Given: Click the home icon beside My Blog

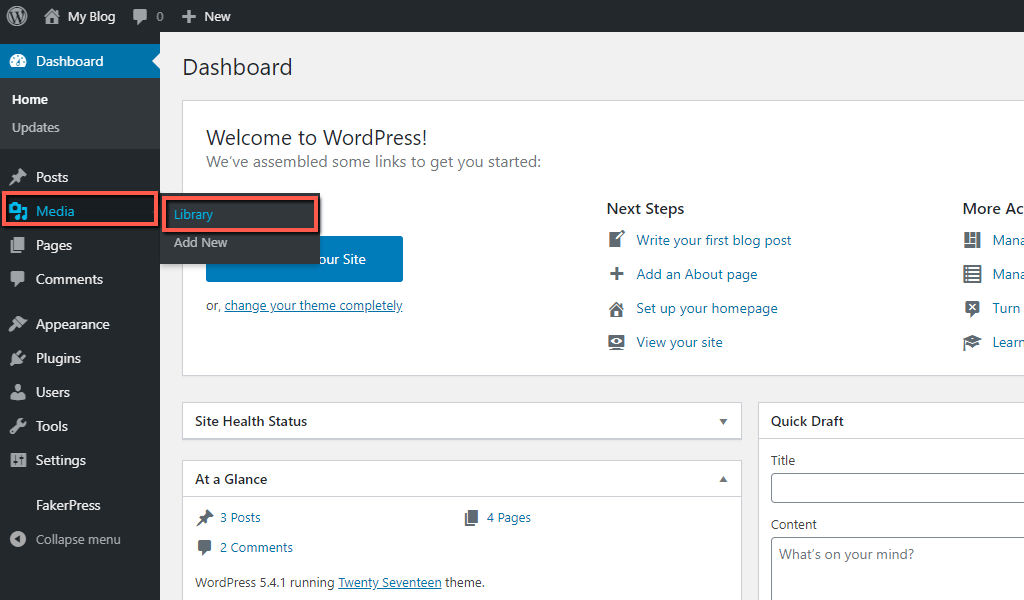Looking at the screenshot, I should (x=52, y=16).
